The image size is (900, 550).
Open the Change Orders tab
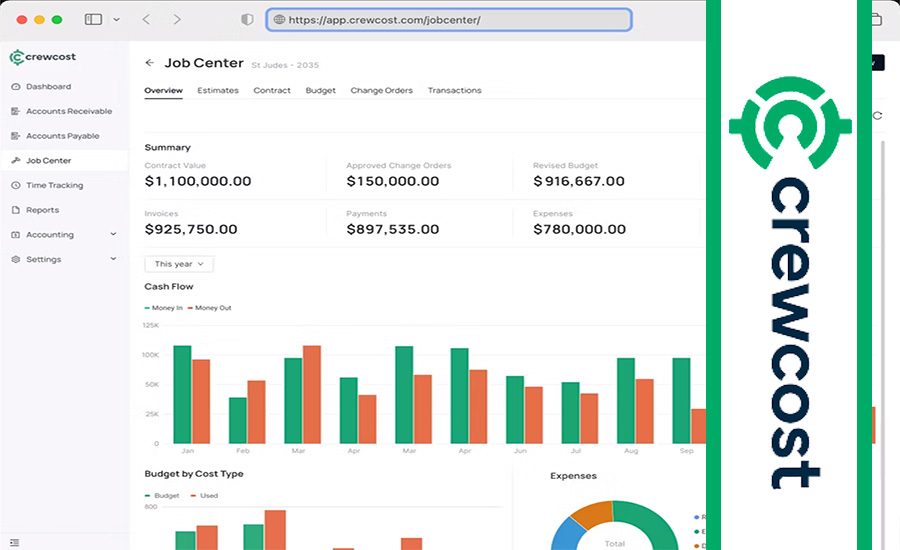click(381, 90)
